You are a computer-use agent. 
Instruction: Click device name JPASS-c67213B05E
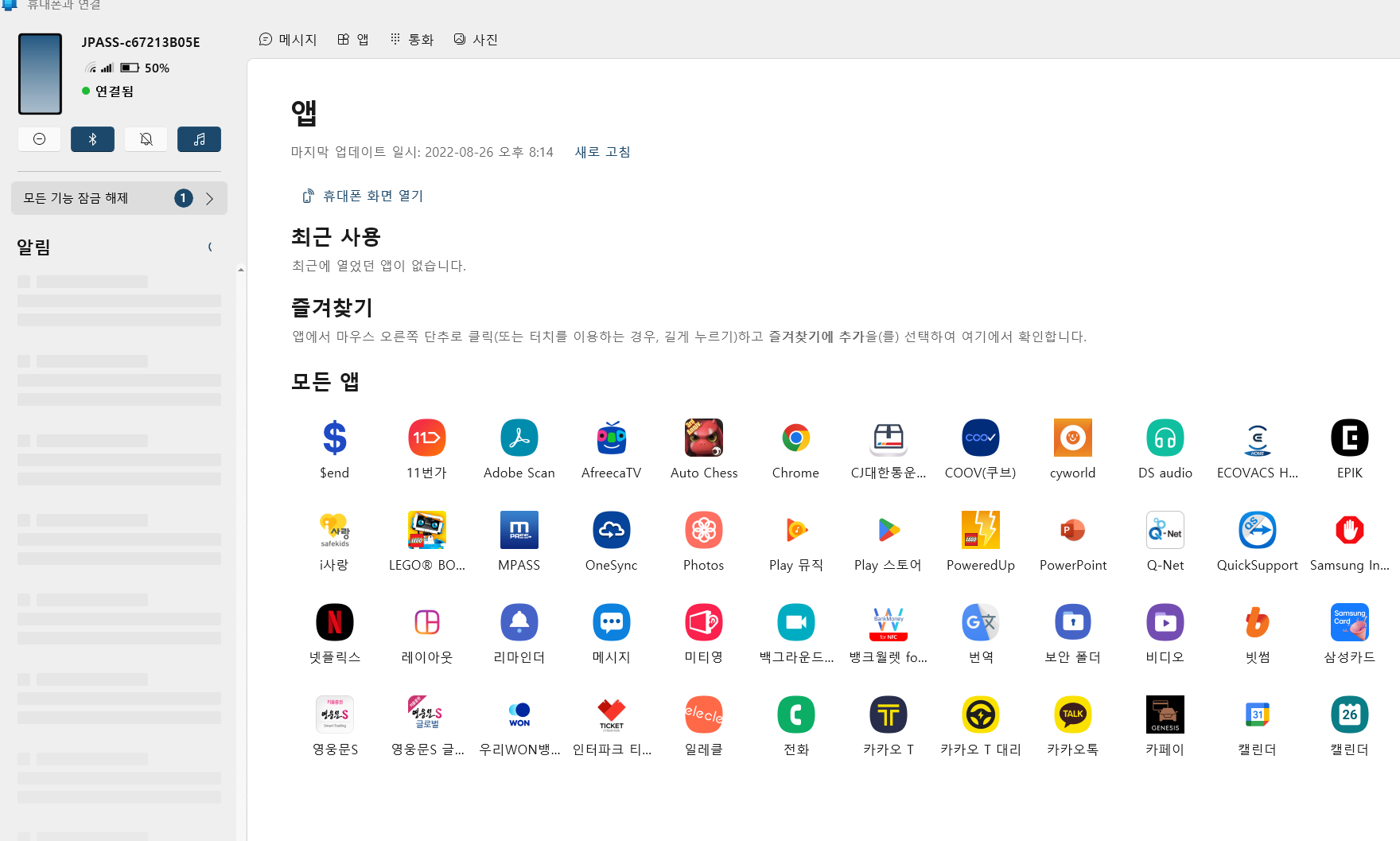tap(141, 42)
